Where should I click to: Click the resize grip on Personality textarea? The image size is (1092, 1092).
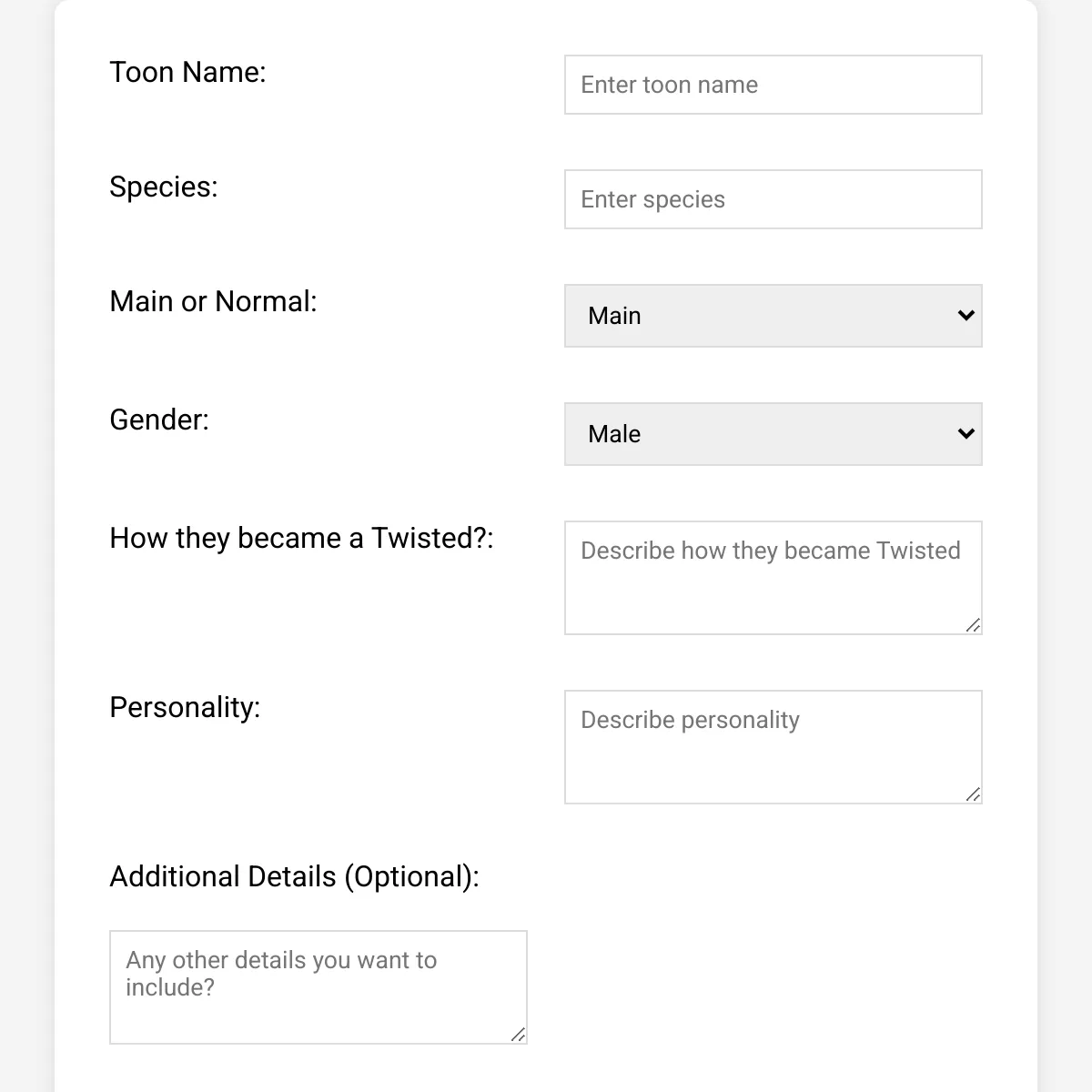point(974,794)
